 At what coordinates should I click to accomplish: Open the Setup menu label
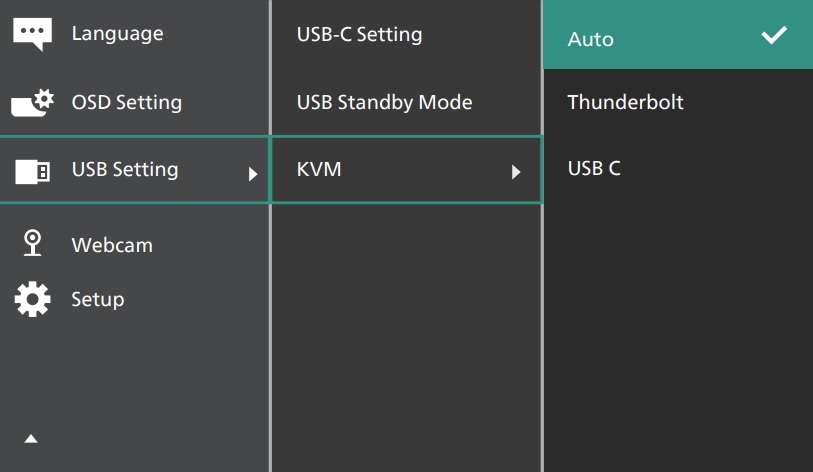[98, 299]
